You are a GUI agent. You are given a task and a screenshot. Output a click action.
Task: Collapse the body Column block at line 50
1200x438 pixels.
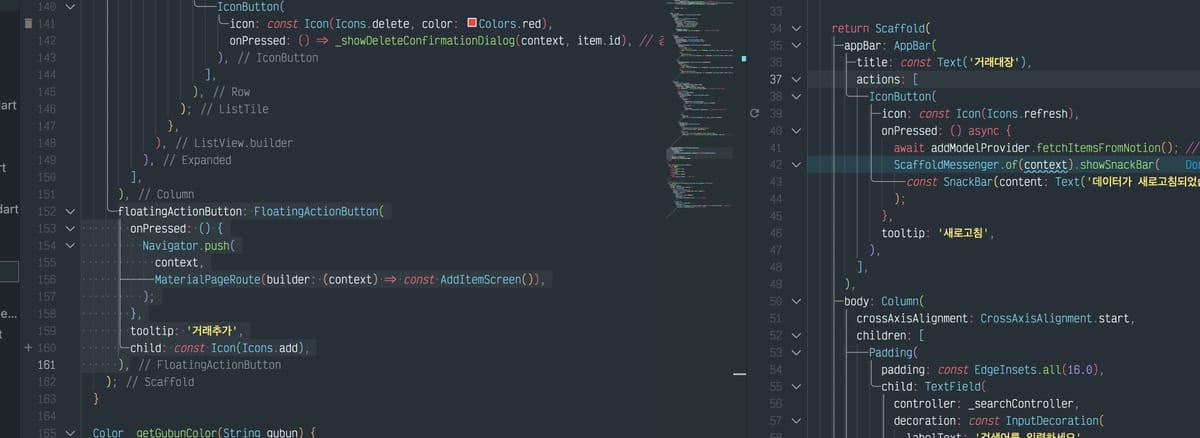pos(796,301)
